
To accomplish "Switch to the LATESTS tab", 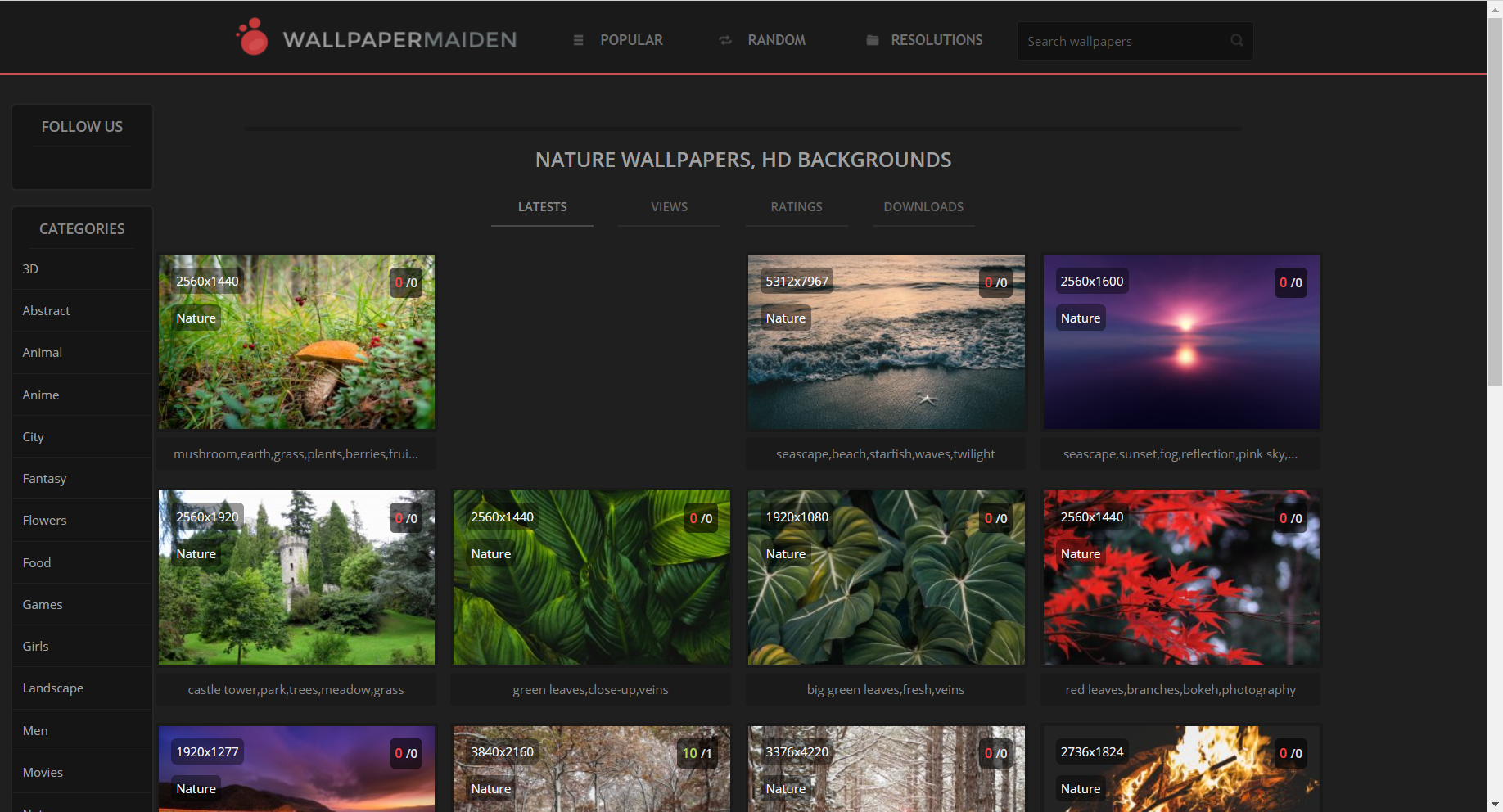I will pyautogui.click(x=542, y=207).
